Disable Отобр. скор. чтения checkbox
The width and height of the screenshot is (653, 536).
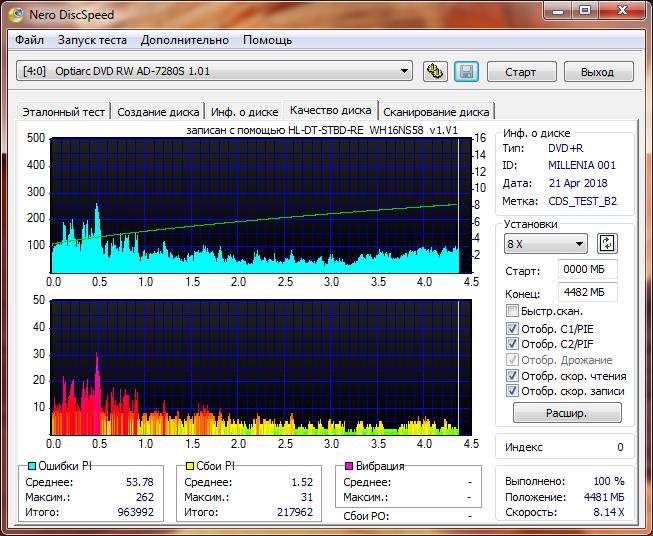pyautogui.click(x=513, y=376)
